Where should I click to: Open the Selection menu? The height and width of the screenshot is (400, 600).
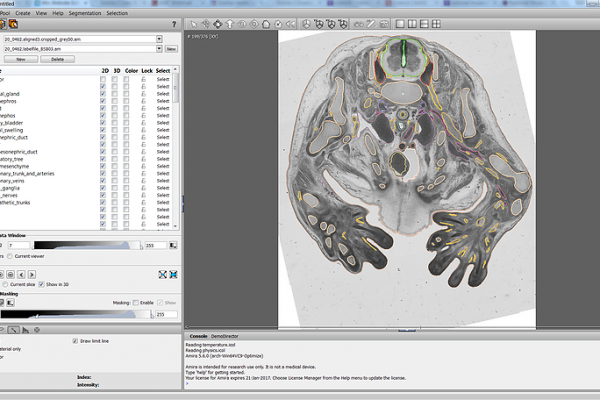117,13
